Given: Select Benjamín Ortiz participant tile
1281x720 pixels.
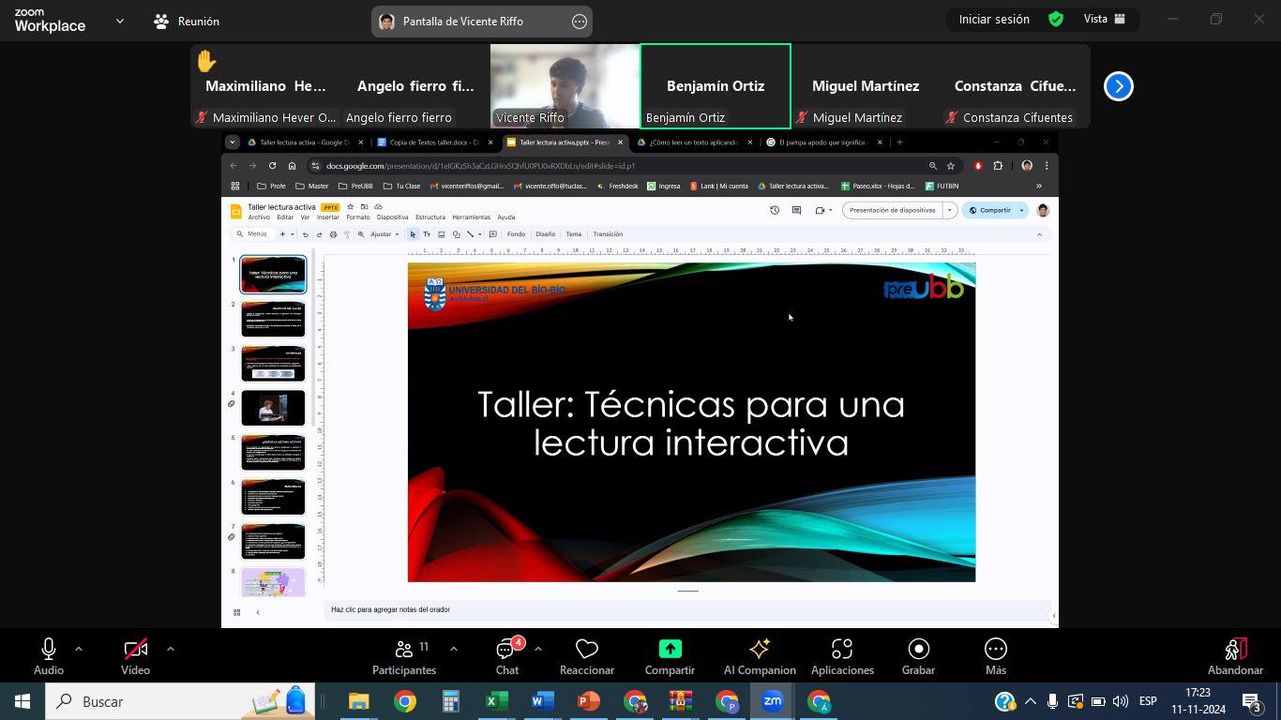Looking at the screenshot, I should (x=715, y=86).
